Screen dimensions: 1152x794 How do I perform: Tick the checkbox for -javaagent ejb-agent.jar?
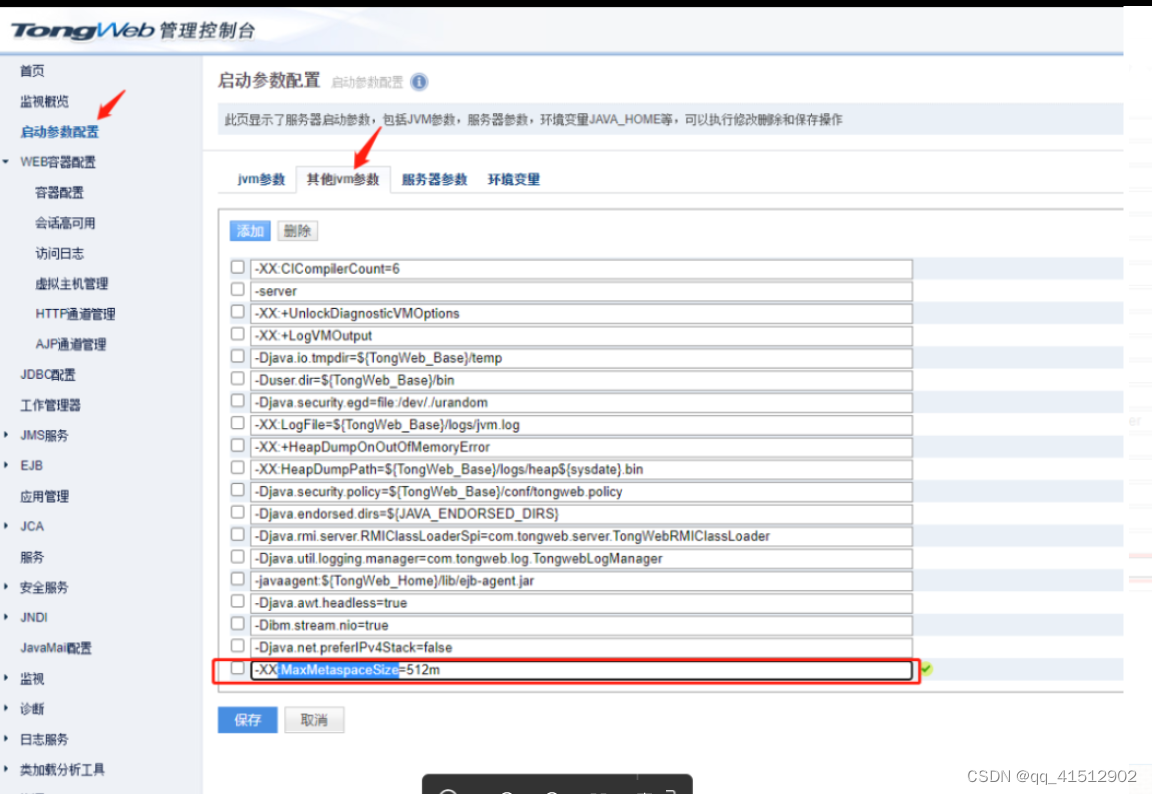237,579
